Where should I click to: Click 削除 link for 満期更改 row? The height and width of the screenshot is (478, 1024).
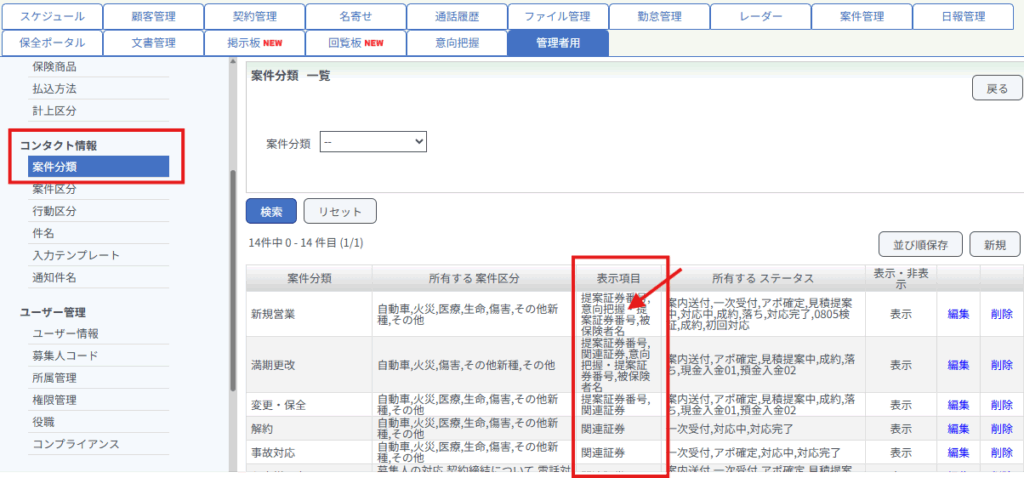point(1000,365)
